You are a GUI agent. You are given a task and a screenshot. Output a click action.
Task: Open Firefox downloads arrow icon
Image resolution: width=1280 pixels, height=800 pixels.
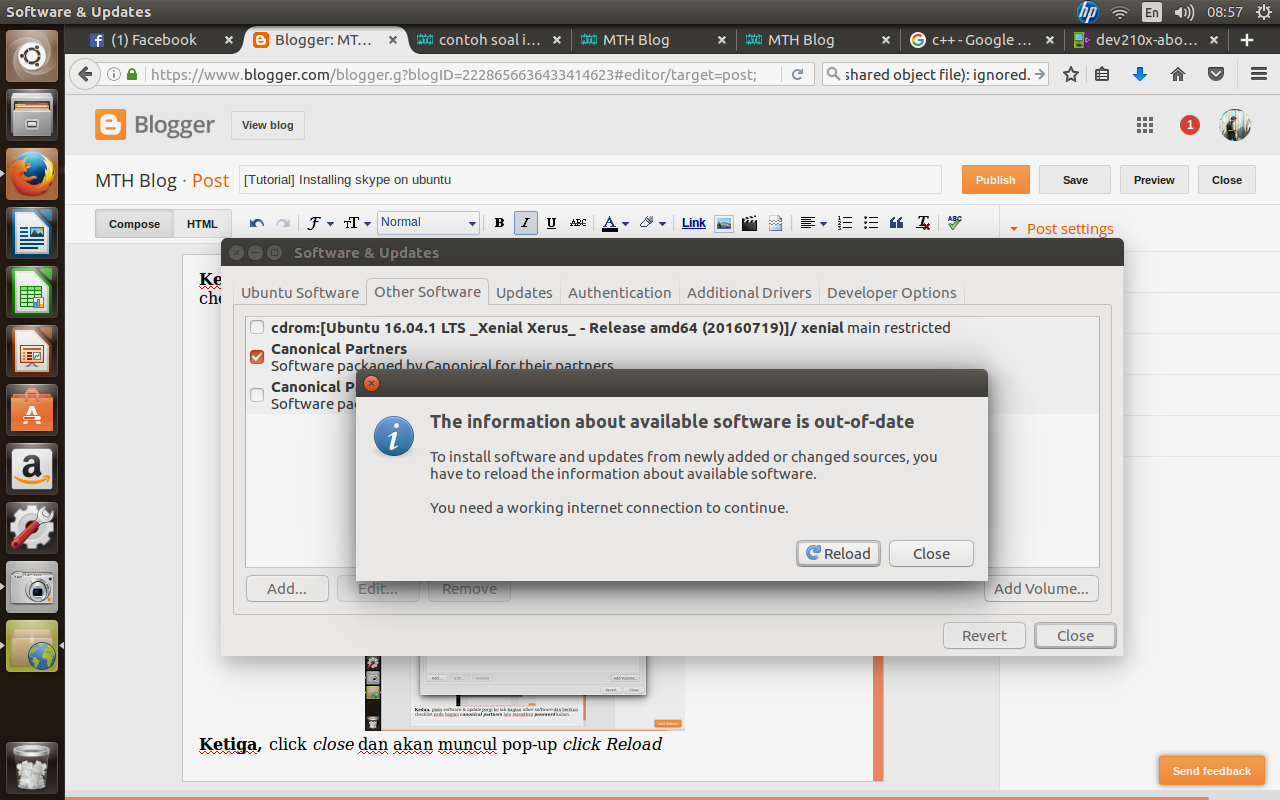(x=1139, y=74)
